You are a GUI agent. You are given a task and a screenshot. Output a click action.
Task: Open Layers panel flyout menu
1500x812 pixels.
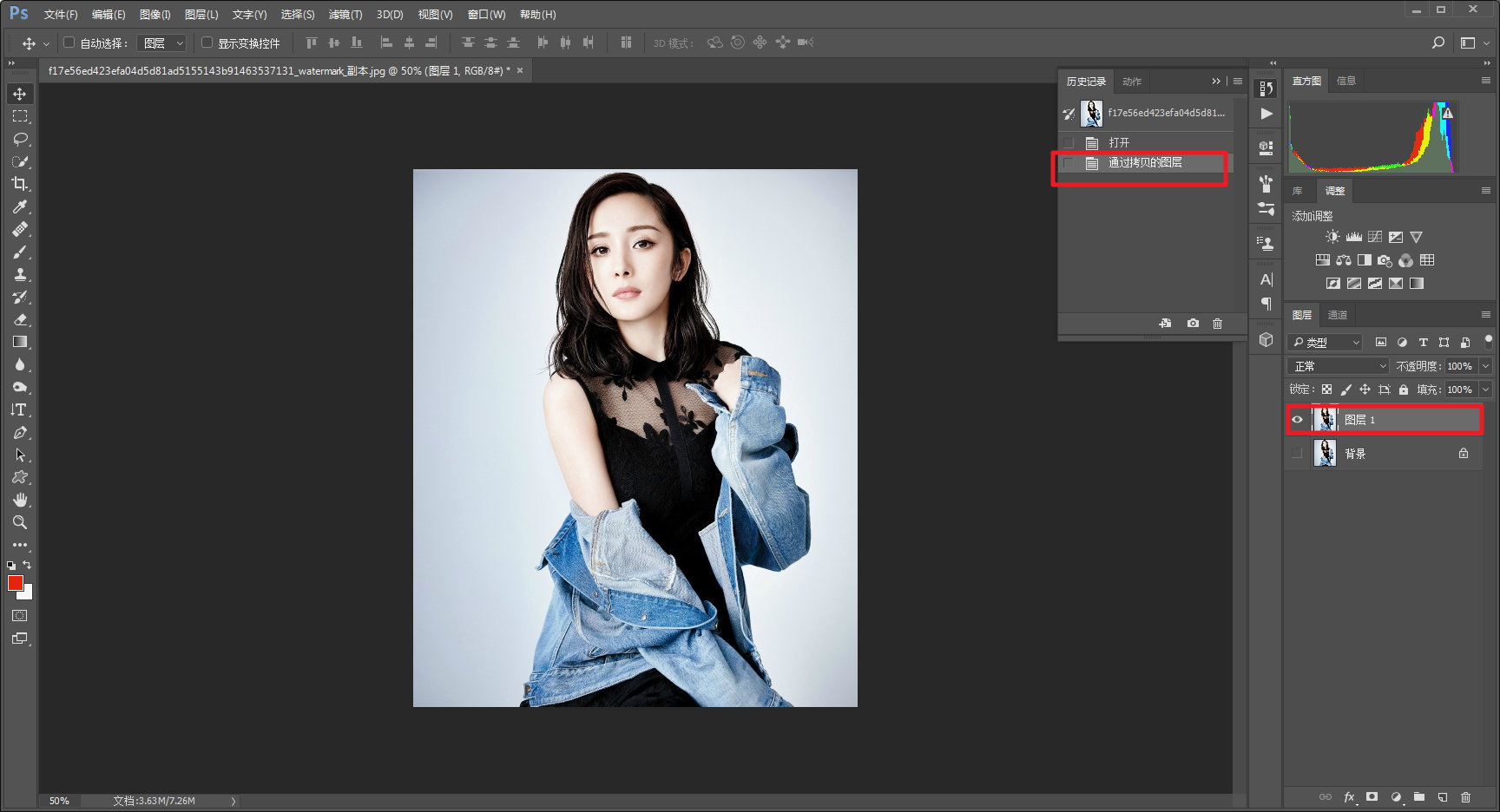tap(1485, 315)
